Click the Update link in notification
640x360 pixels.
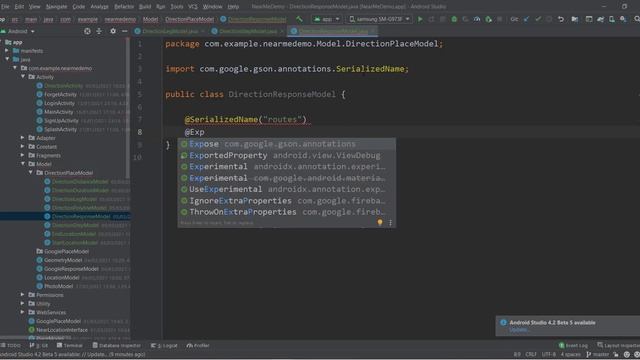[x=518, y=330]
